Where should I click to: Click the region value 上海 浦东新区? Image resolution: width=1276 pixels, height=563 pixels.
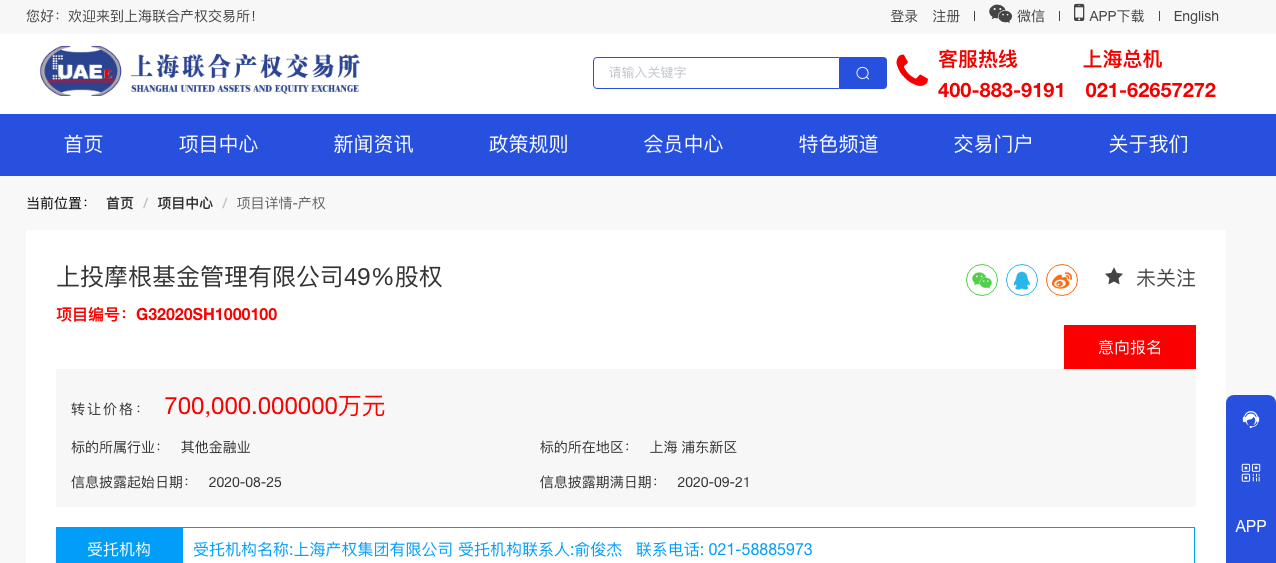693,447
